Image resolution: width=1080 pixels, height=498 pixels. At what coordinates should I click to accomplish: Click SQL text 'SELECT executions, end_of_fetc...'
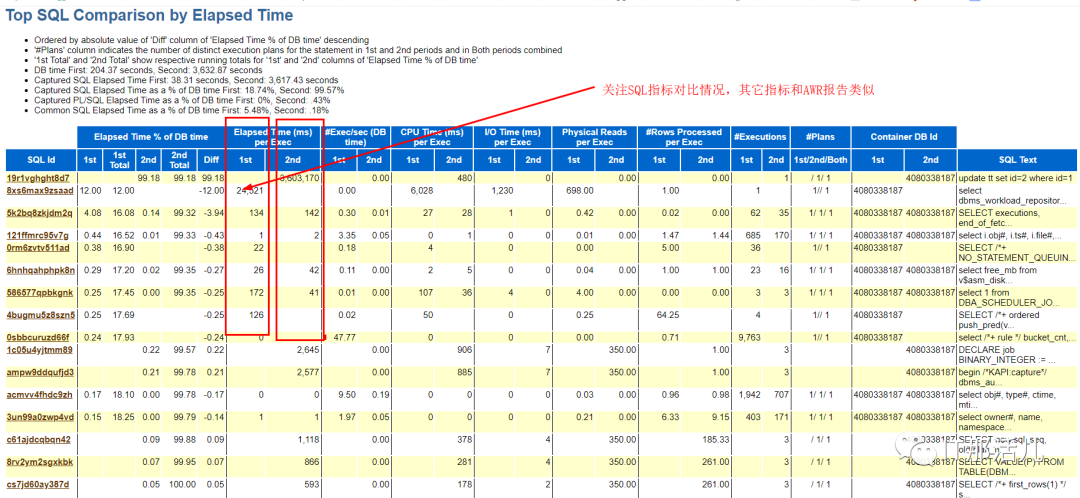coord(1001,218)
